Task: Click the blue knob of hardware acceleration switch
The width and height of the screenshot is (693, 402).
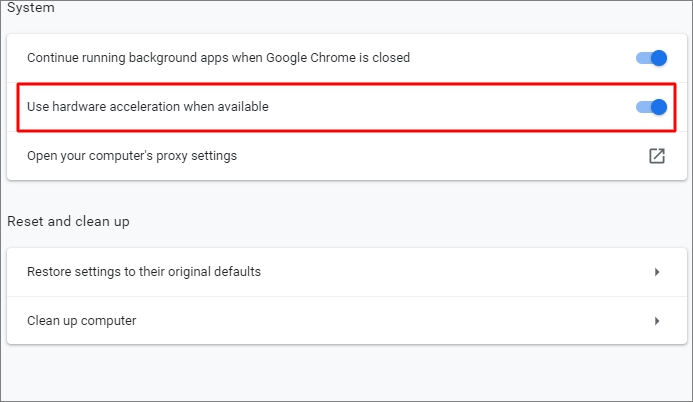Action: tap(658, 107)
